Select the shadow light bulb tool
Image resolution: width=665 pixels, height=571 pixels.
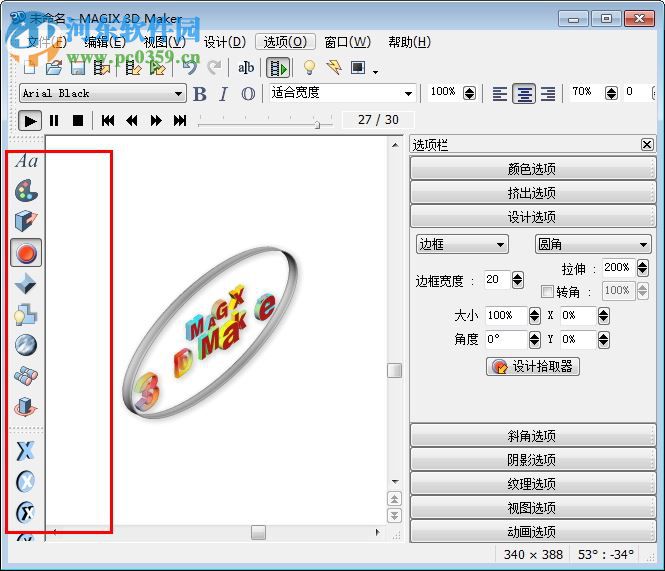pyautogui.click(x=26, y=314)
